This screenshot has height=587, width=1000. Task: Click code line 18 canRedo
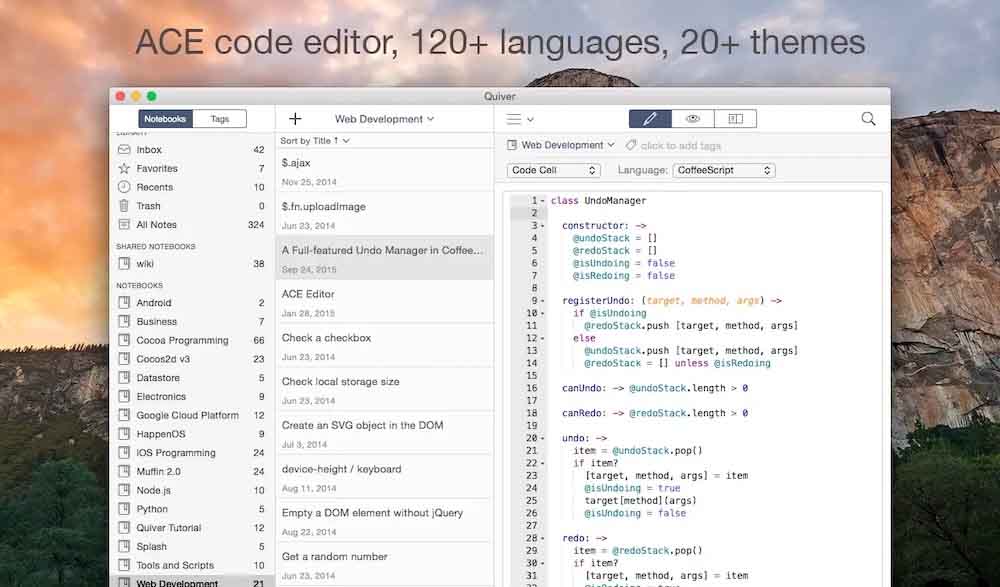(655, 413)
